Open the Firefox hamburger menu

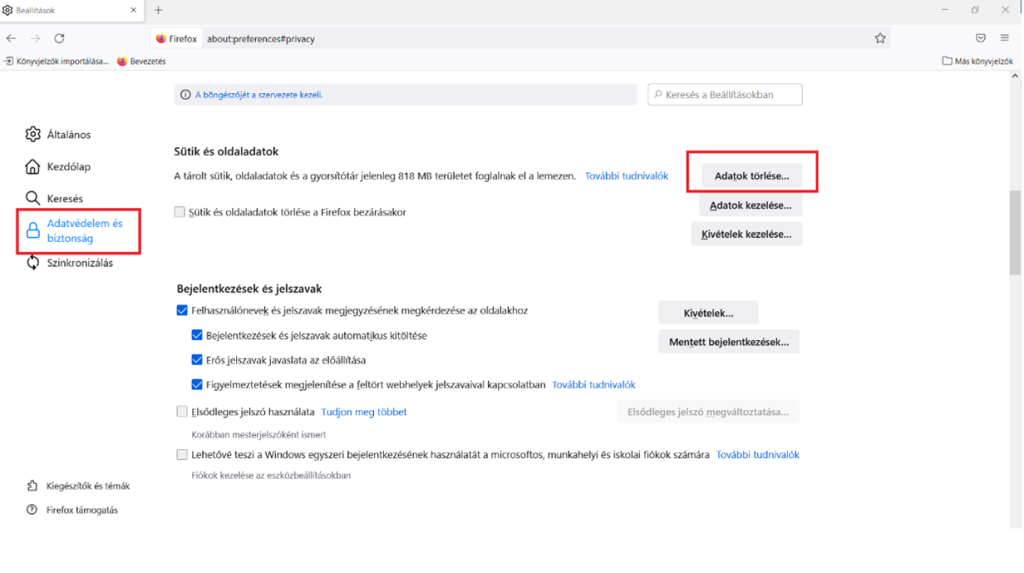click(1004, 38)
